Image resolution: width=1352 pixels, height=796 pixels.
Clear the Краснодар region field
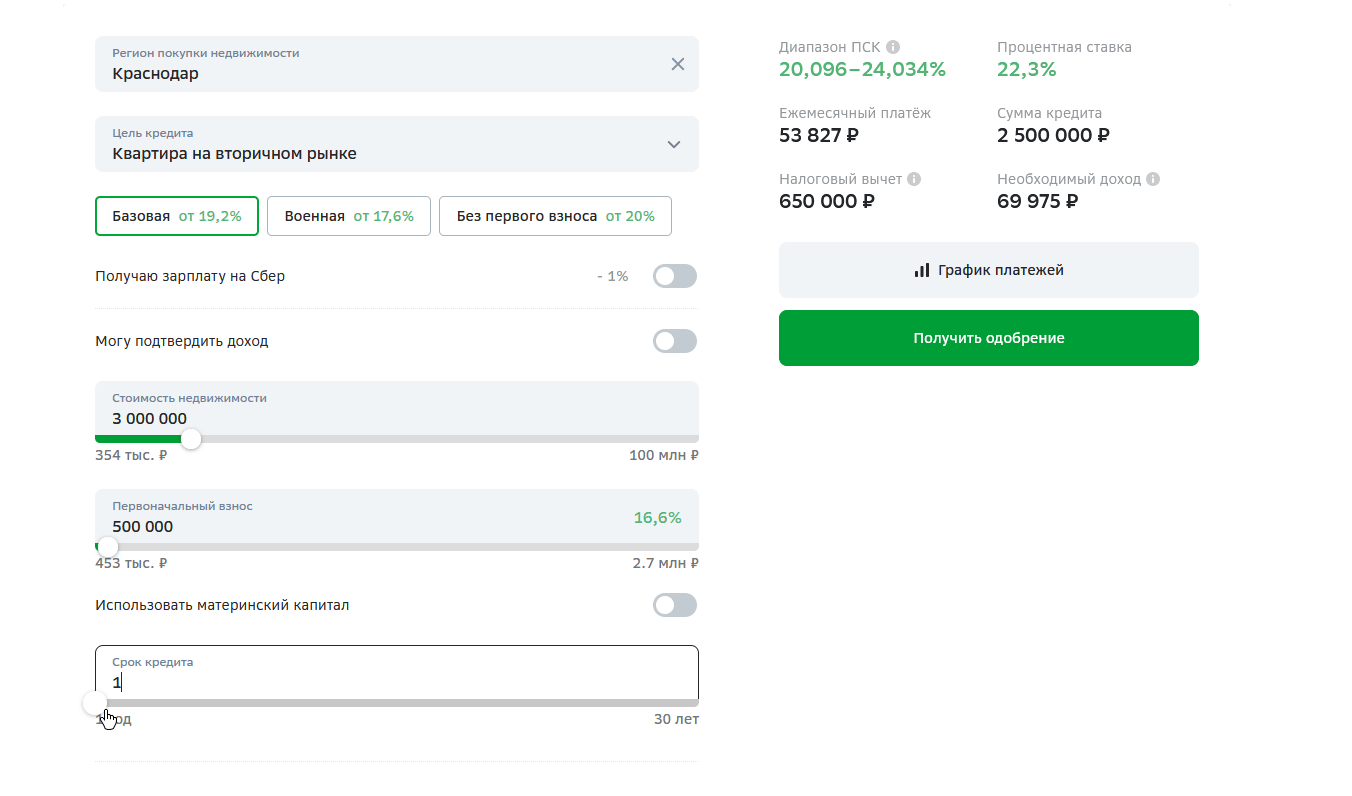[677, 64]
